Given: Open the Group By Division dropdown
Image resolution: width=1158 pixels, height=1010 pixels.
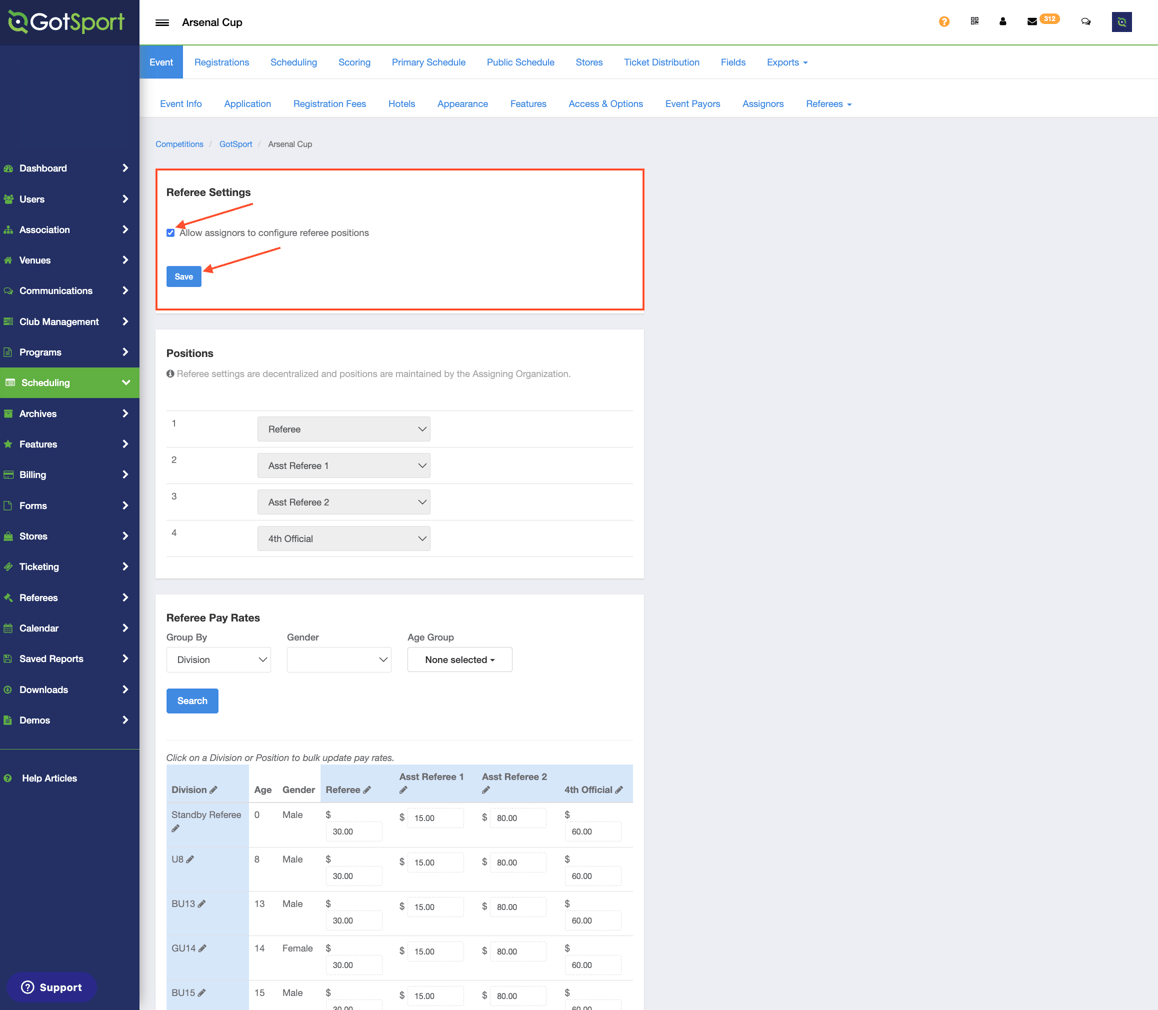Looking at the screenshot, I should [x=219, y=659].
